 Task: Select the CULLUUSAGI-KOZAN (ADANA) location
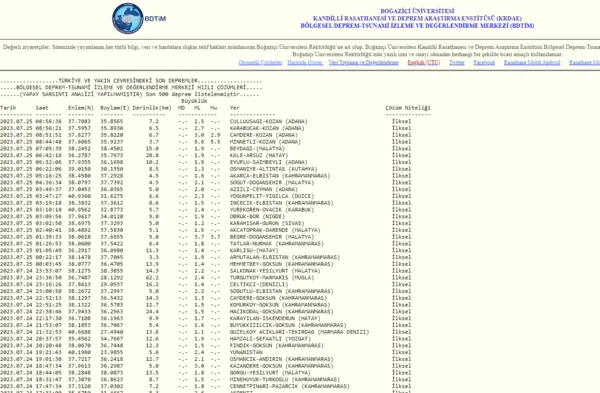pos(269,122)
